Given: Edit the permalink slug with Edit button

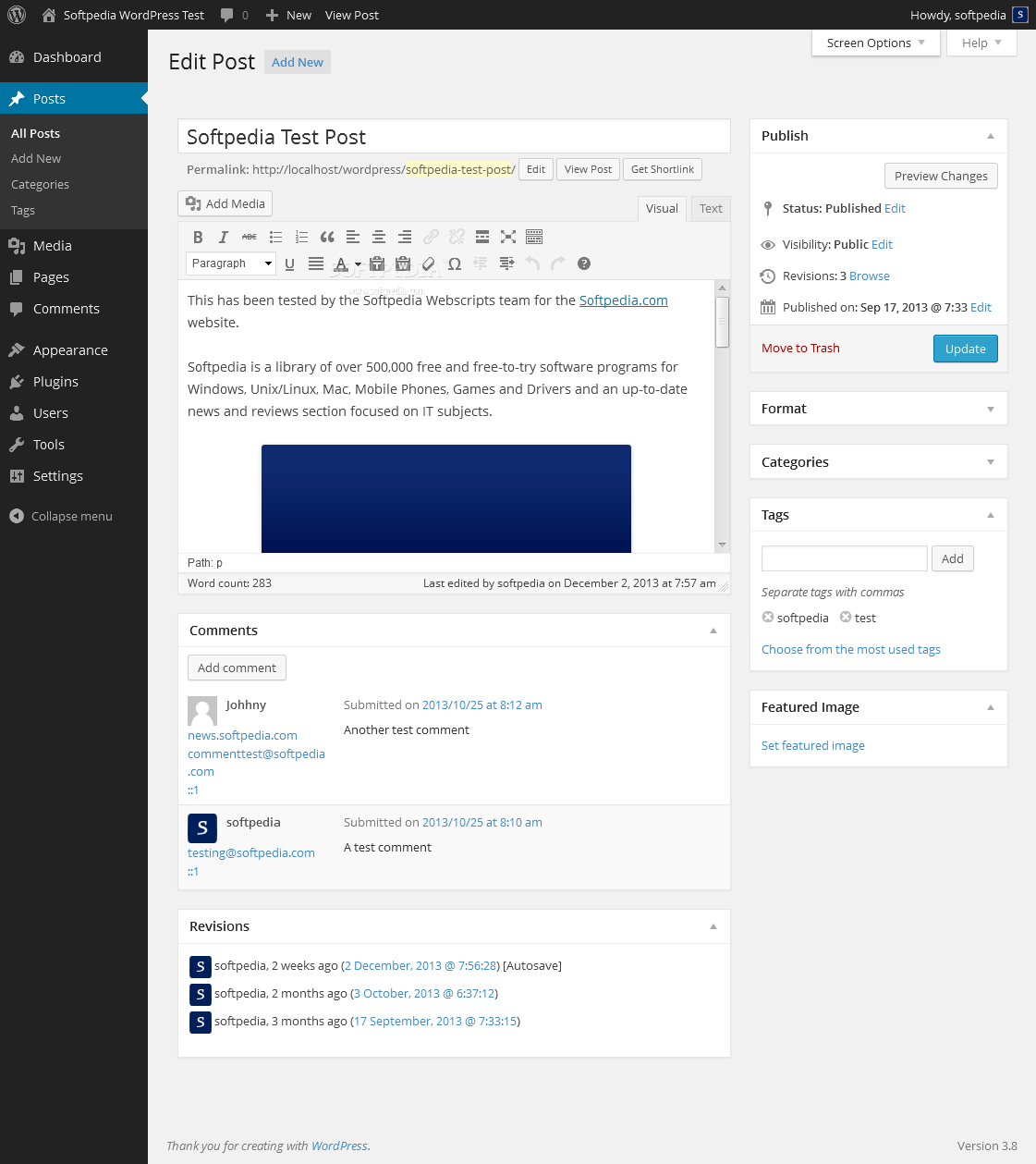Looking at the screenshot, I should (x=536, y=169).
